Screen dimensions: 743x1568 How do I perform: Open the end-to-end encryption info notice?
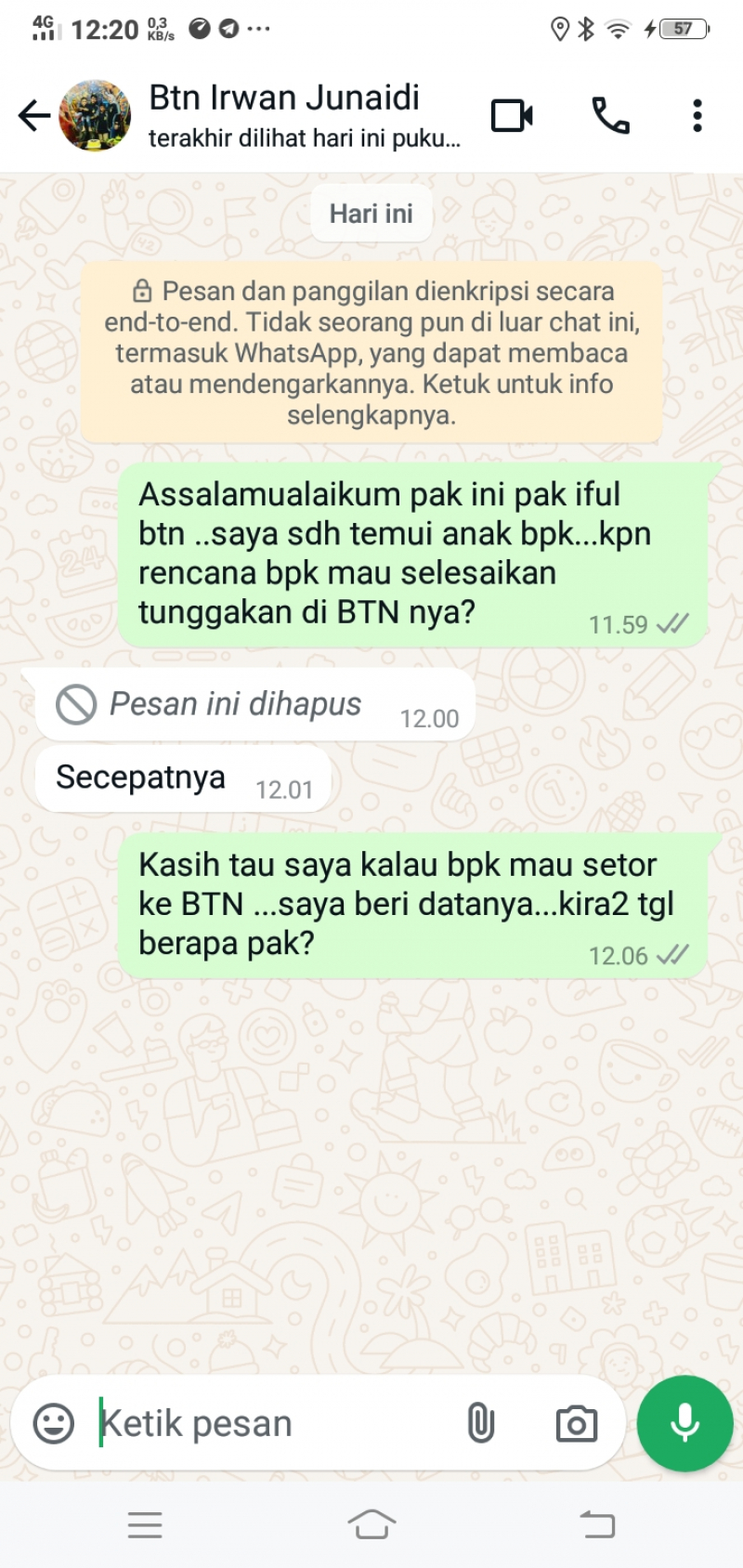[371, 352]
